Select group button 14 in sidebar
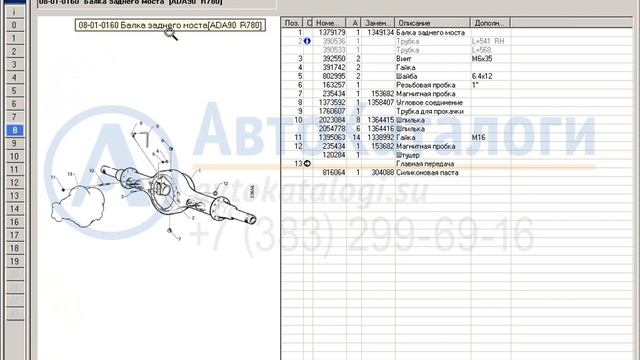Image resolution: width=640 pixels, height=360 pixels. coord(14,209)
